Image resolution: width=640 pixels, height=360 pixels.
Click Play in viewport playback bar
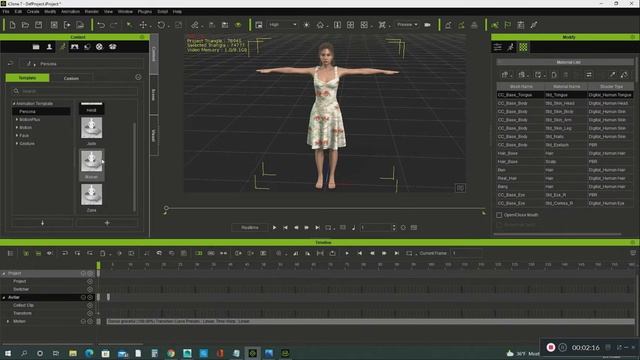pos(274,227)
